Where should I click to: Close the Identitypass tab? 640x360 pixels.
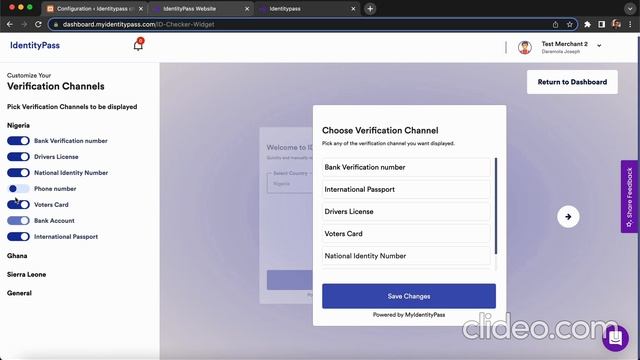(x=353, y=9)
